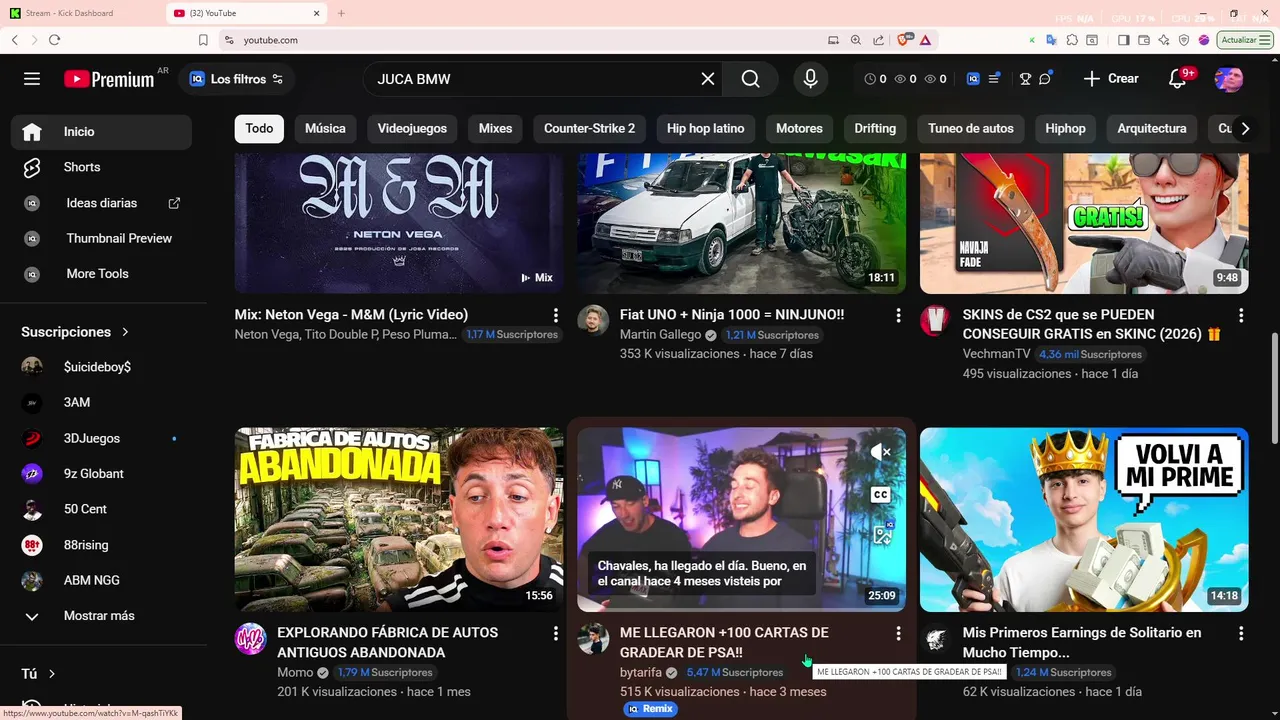Open the trophy icon in header

[x=1025, y=79]
